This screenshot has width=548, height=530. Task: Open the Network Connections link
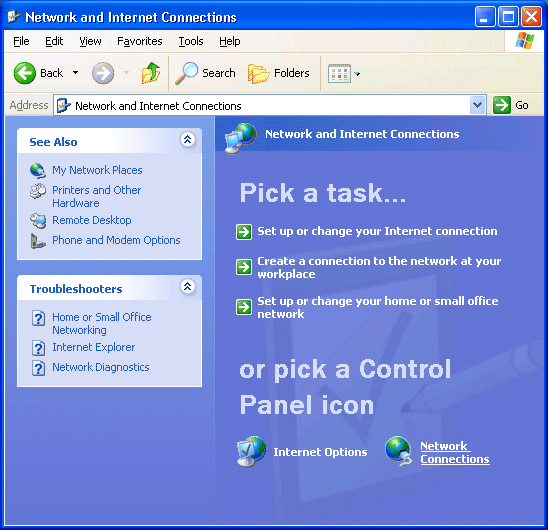point(455,452)
